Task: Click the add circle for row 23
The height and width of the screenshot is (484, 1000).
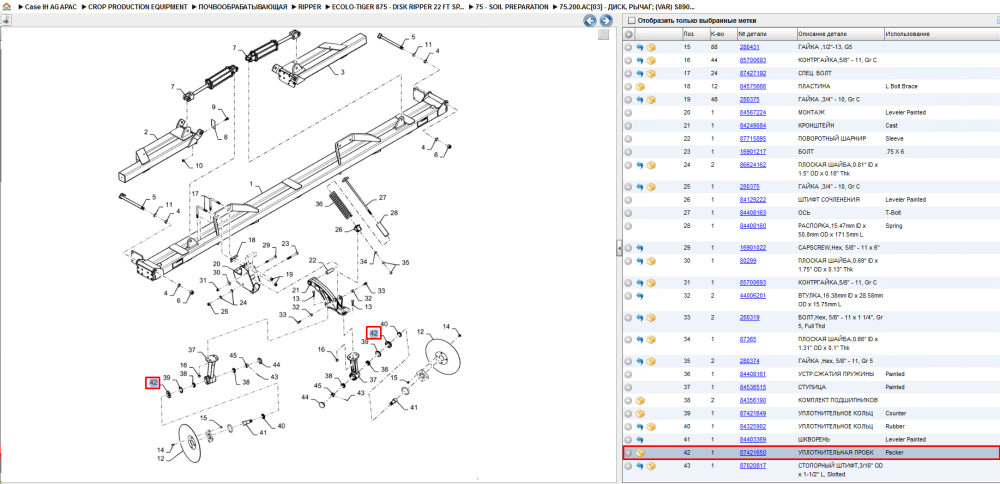Action: 629,152
